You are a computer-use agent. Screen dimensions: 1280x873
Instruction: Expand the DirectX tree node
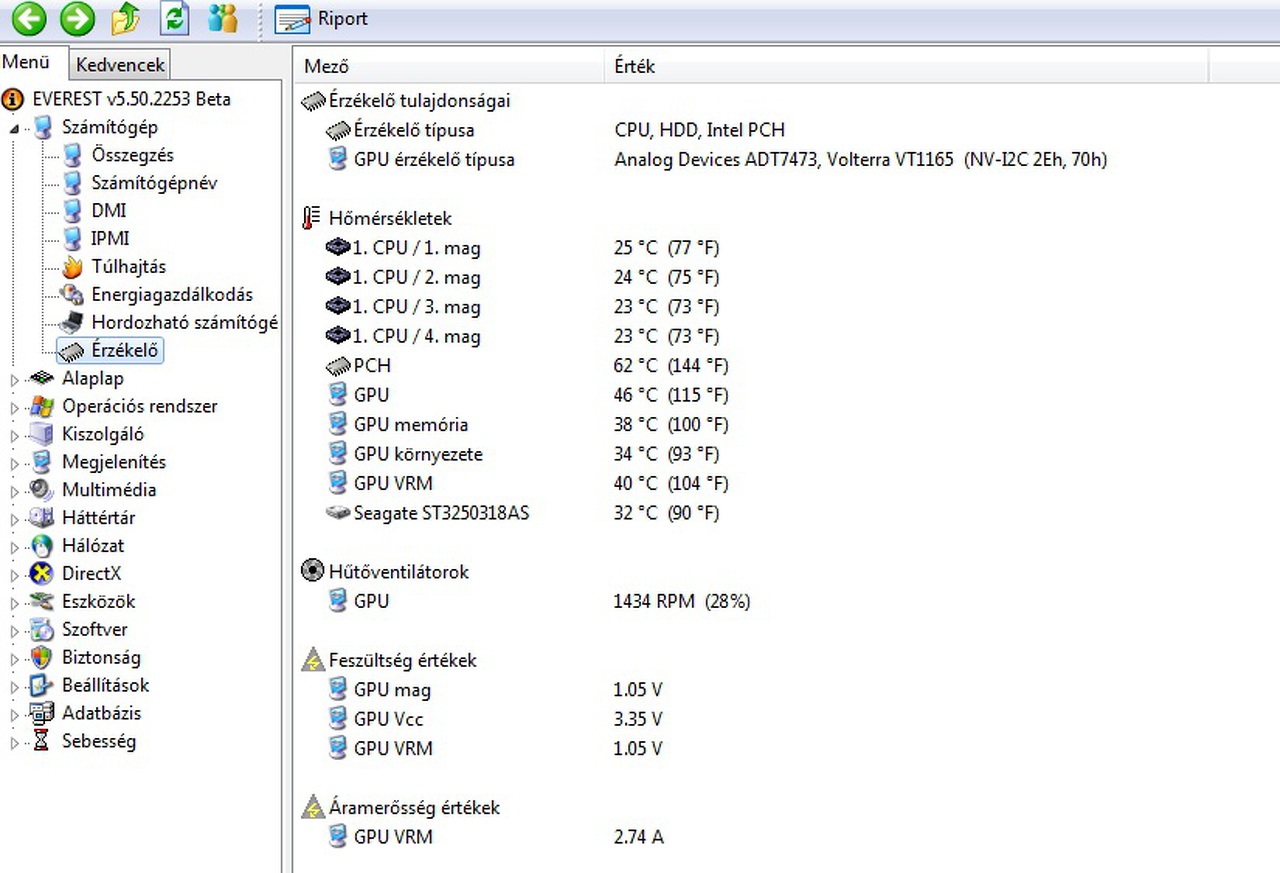[14, 575]
